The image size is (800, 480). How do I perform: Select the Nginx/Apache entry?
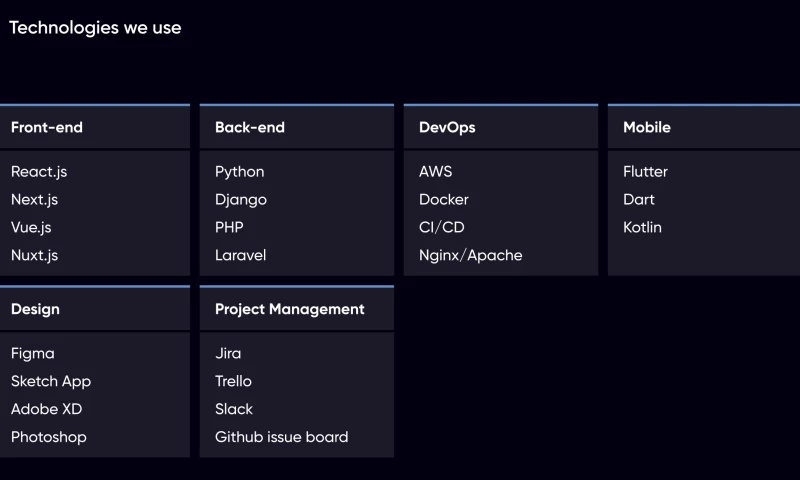[471, 256]
